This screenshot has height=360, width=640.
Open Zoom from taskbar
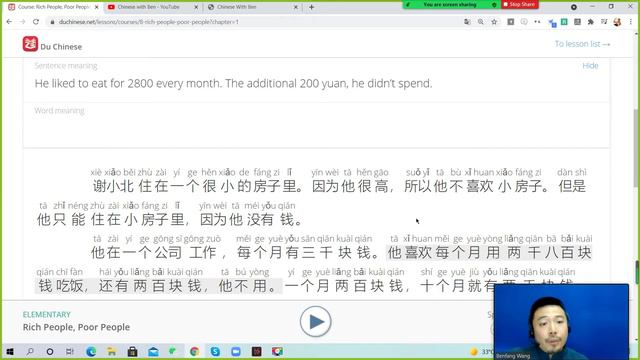[x=236, y=351]
